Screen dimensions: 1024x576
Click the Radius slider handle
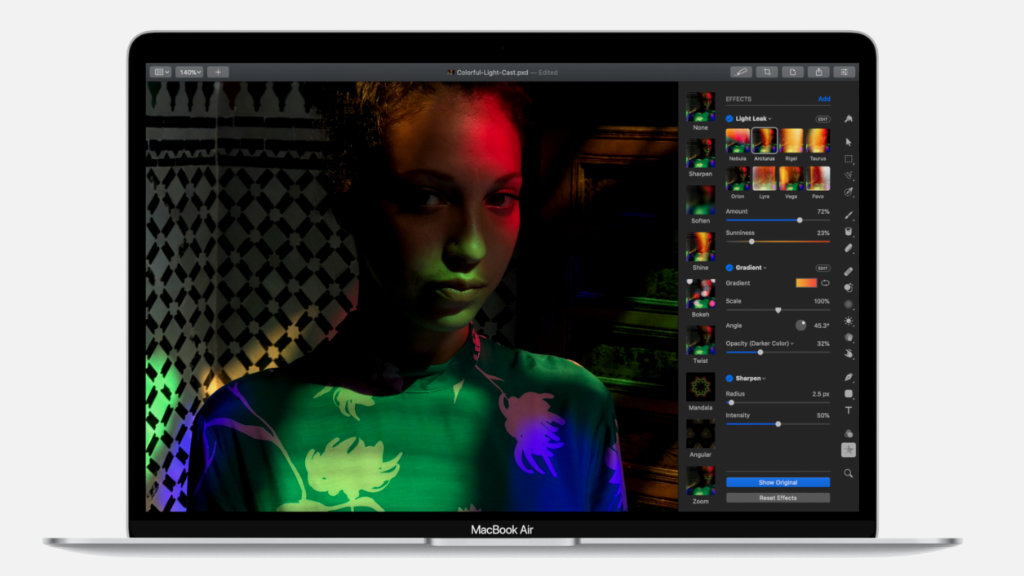pos(731,402)
